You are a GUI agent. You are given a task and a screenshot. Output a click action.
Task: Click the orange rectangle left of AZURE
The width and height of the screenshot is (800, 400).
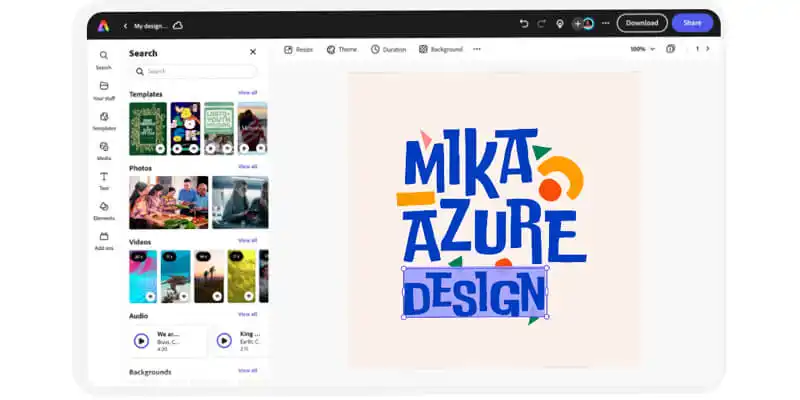click(x=415, y=199)
